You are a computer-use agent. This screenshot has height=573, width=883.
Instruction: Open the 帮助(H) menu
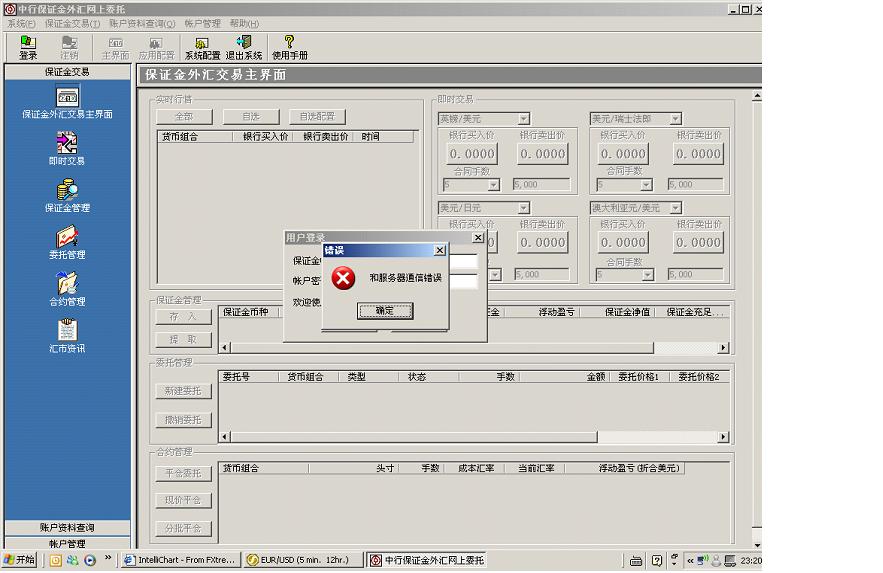243,23
